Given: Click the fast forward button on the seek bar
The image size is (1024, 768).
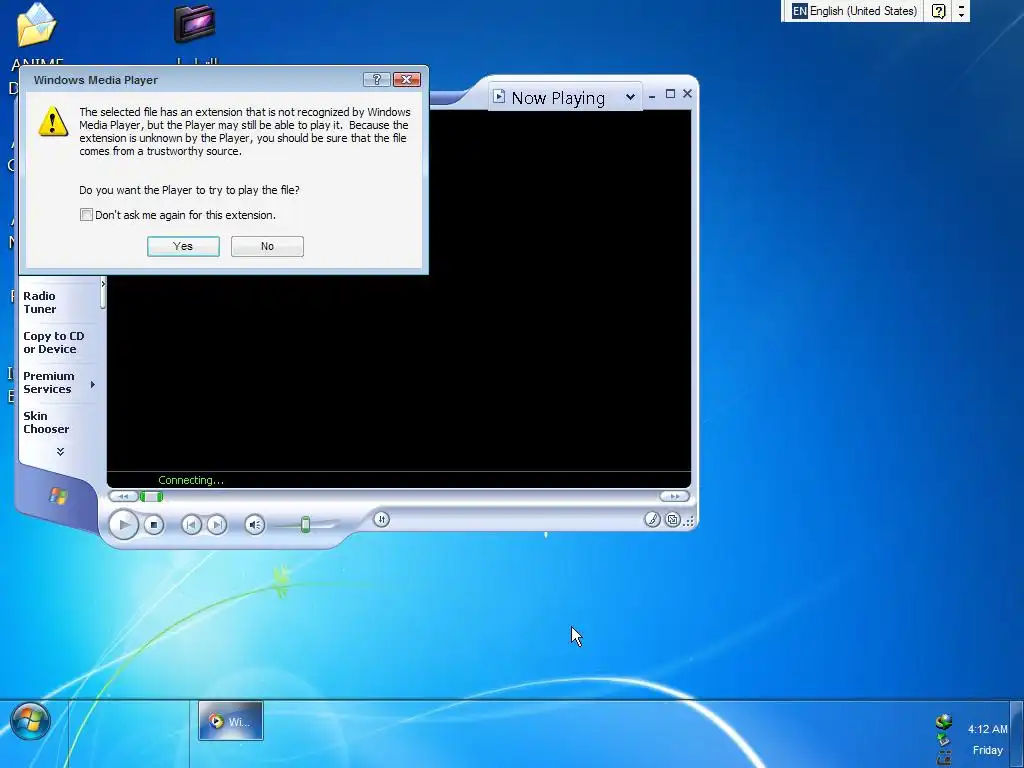Looking at the screenshot, I should 675,496.
